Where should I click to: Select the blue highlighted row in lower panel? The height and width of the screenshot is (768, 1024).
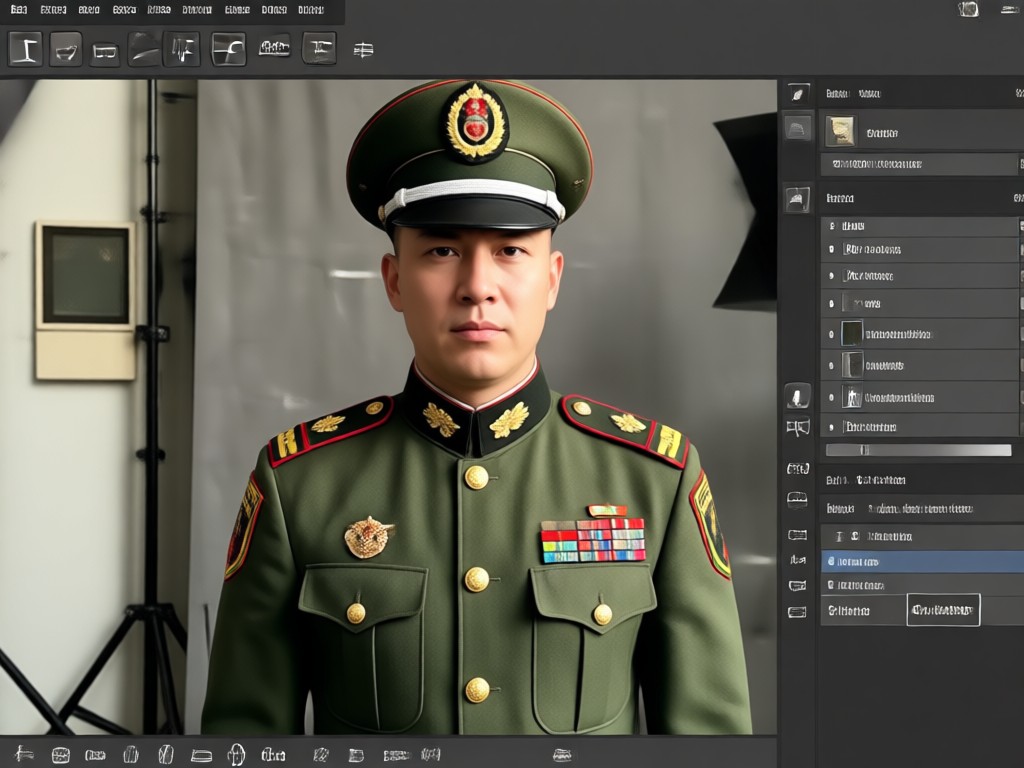click(922, 562)
